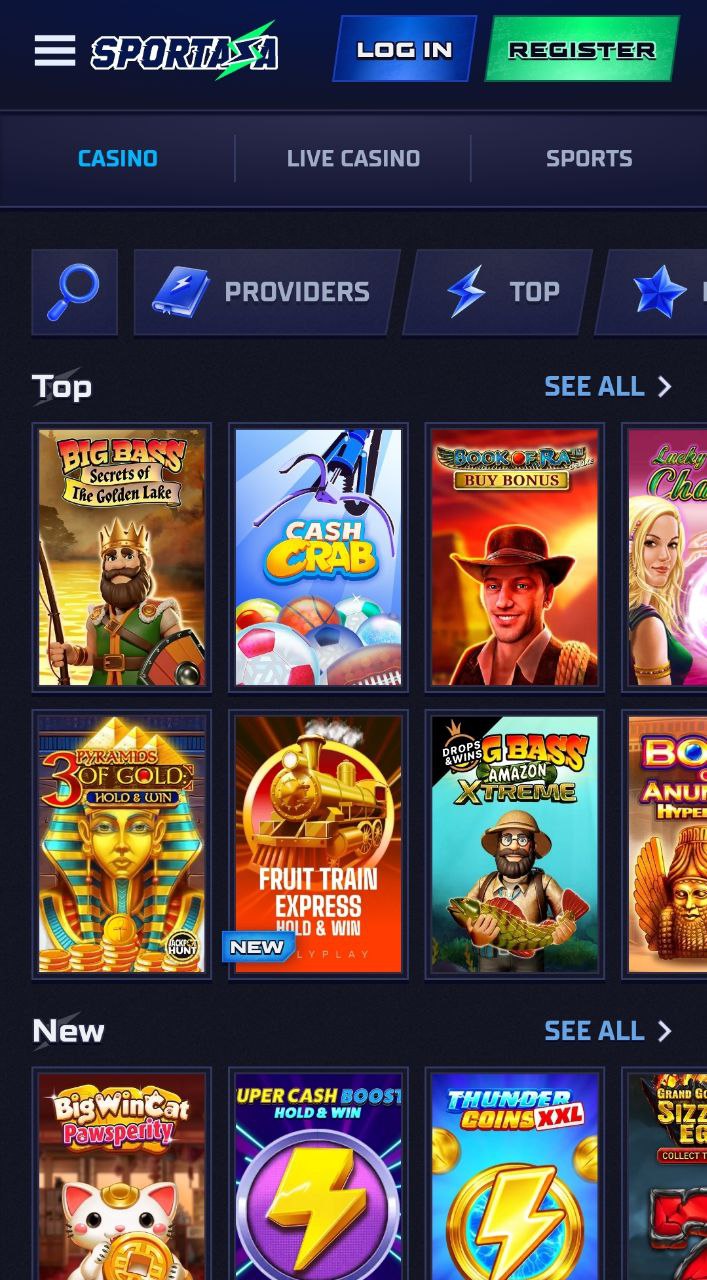
Task: Expand the Top section See All chevron
Action: coord(664,386)
